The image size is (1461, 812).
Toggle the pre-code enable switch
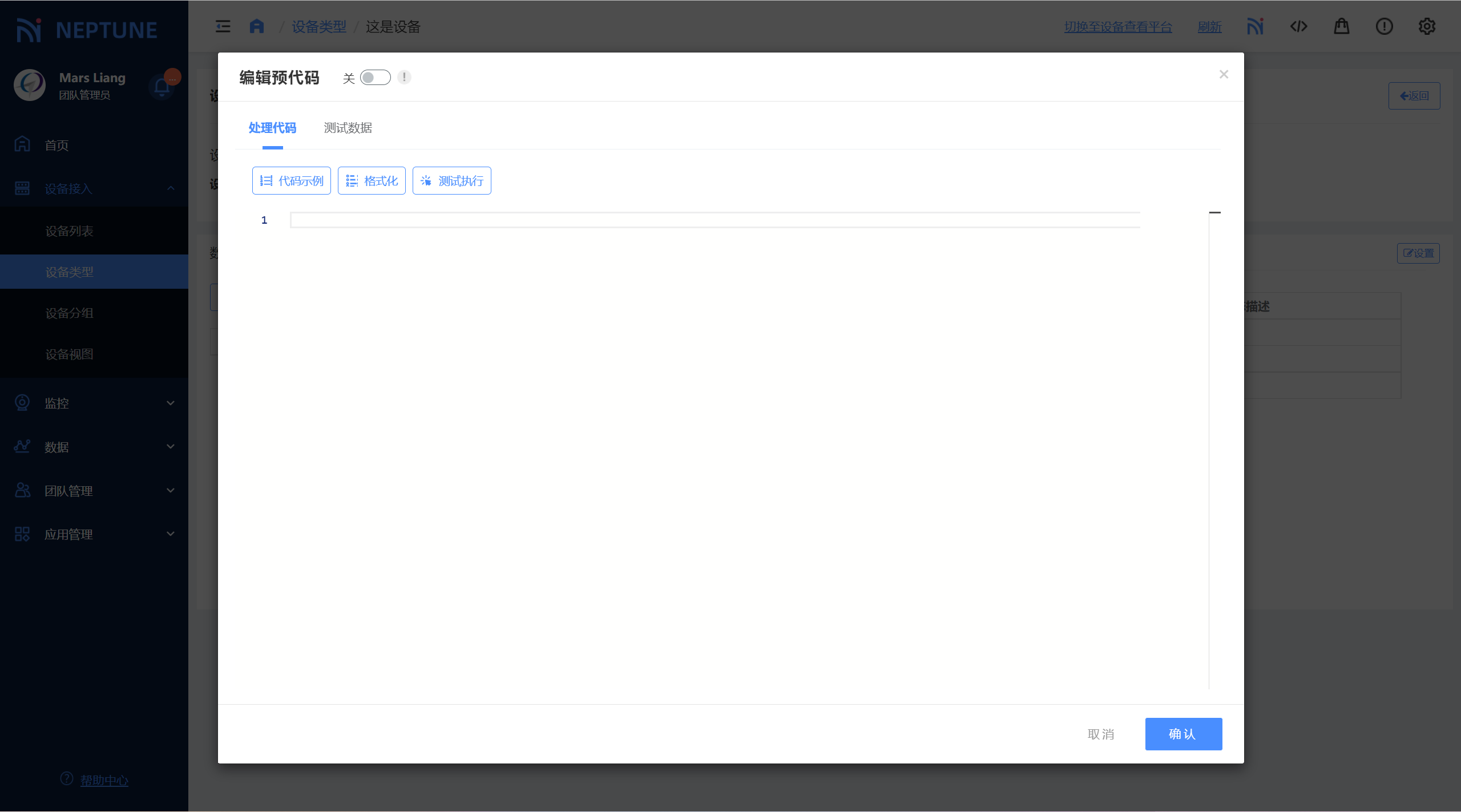tap(375, 77)
